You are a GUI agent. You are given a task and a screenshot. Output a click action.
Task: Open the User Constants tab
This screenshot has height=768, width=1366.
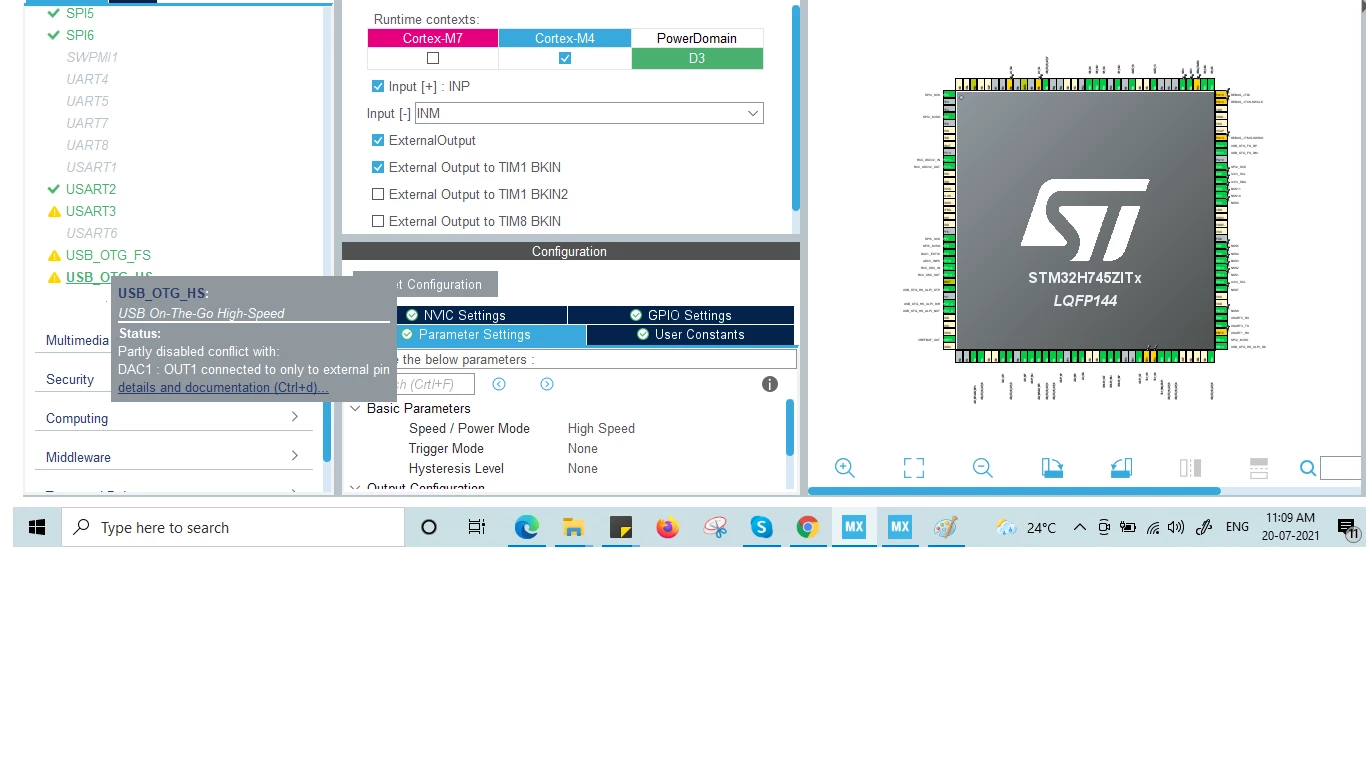pos(690,334)
